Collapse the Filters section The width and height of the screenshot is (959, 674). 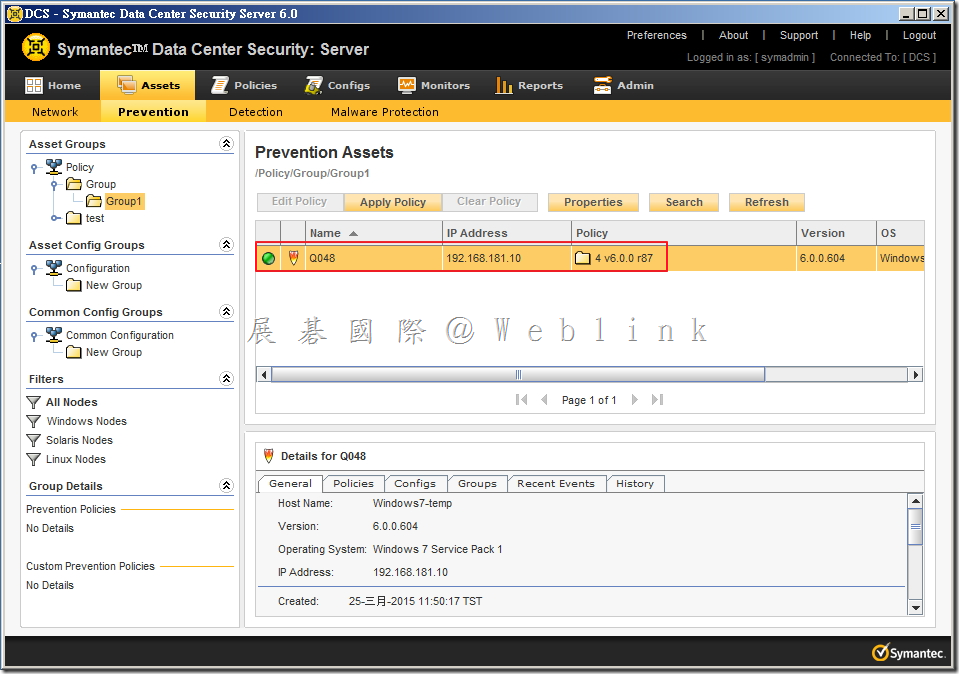coord(226,379)
